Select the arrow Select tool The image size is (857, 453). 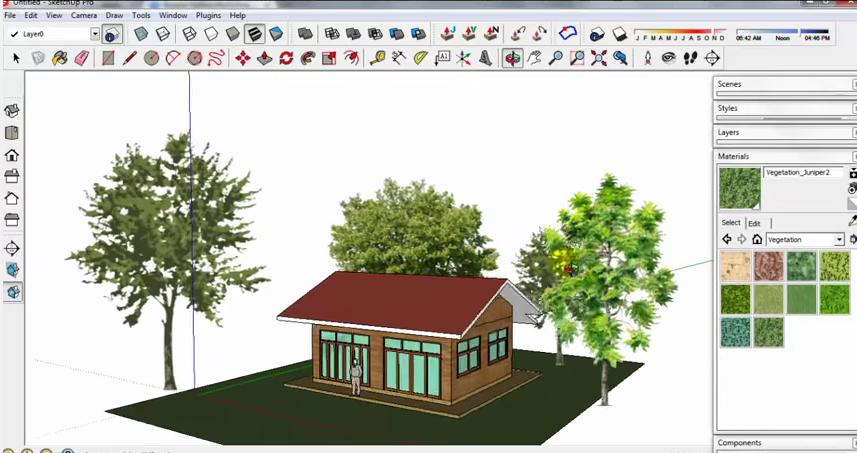[16, 58]
